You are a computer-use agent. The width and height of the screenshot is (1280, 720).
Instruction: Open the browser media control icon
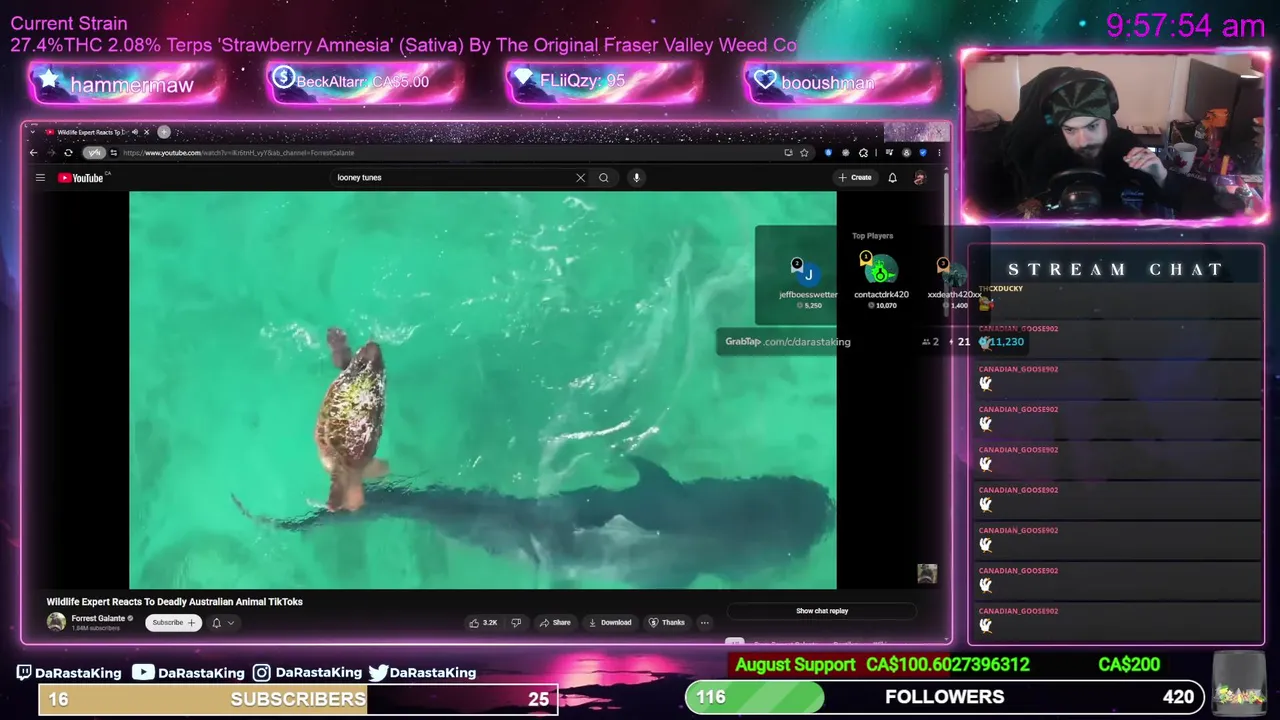(891, 153)
